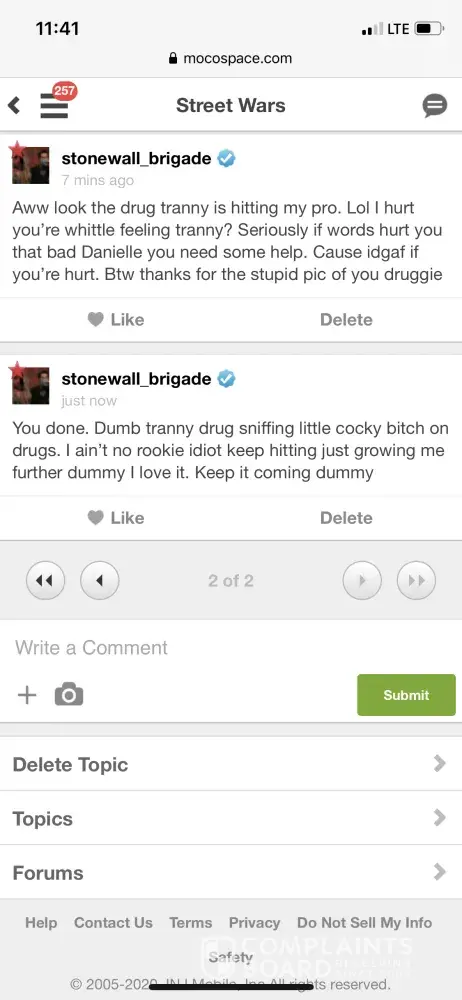Tap the plus icon below comment box
Viewport: 462px width, 1000px height.
(27, 695)
